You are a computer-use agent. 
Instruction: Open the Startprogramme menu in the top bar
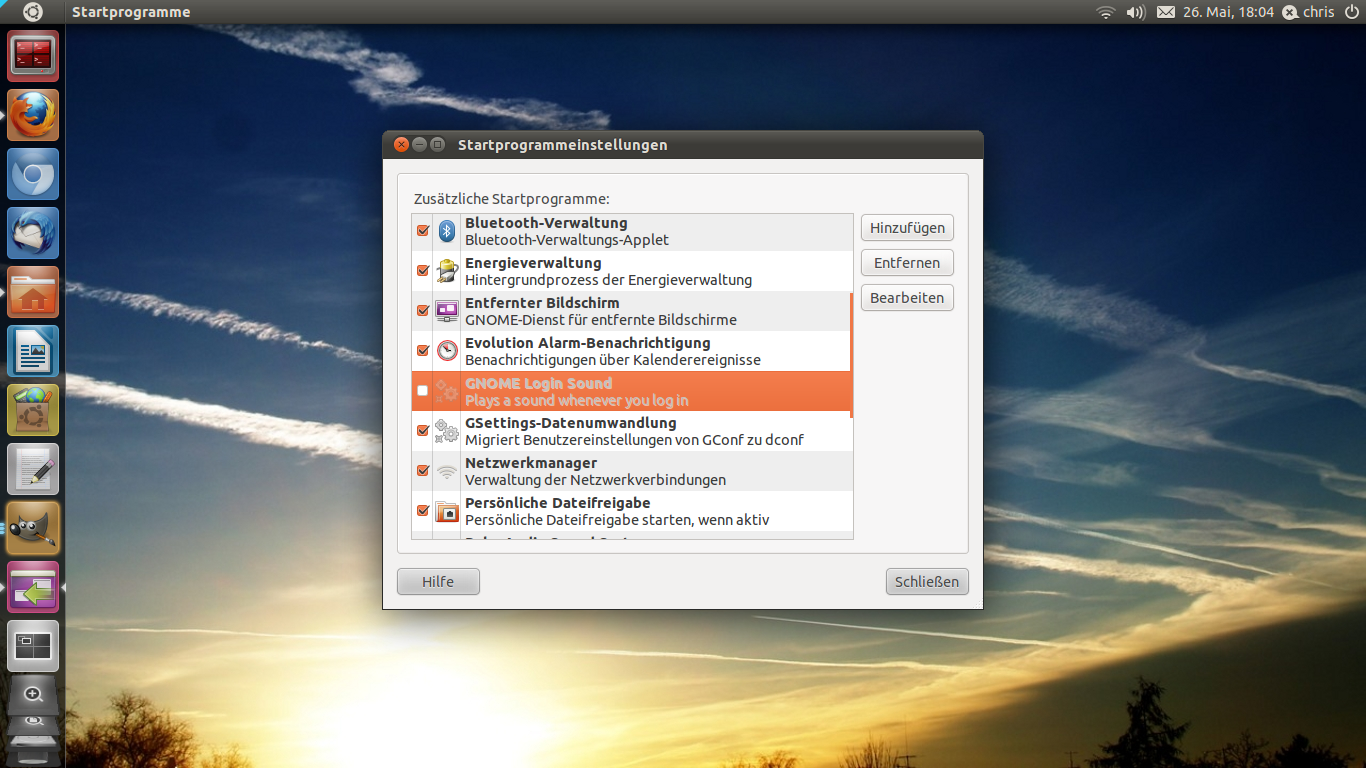click(x=129, y=12)
